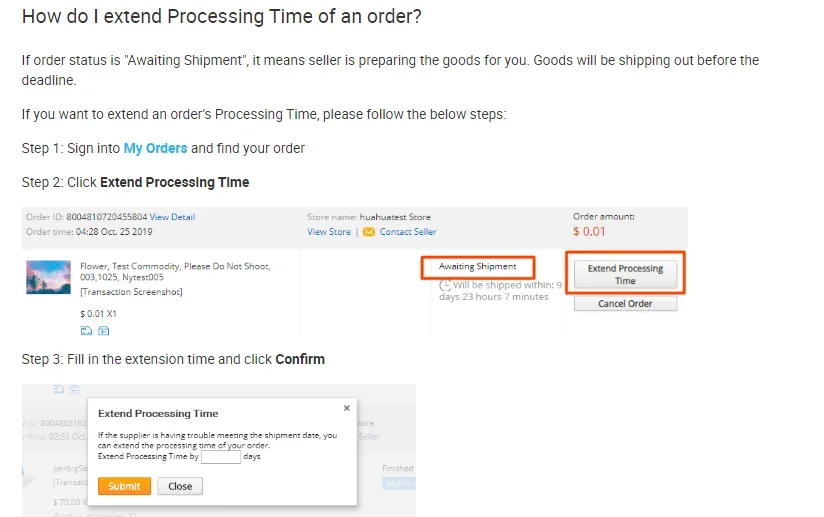Click the second small icon under price
This screenshot has height=517, width=824.
tap(104, 330)
